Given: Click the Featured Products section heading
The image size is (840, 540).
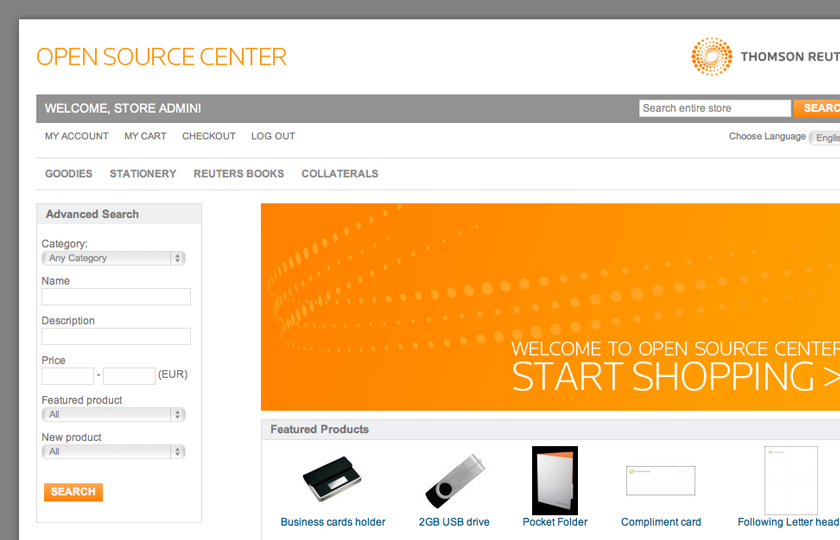Looking at the screenshot, I should [320, 430].
